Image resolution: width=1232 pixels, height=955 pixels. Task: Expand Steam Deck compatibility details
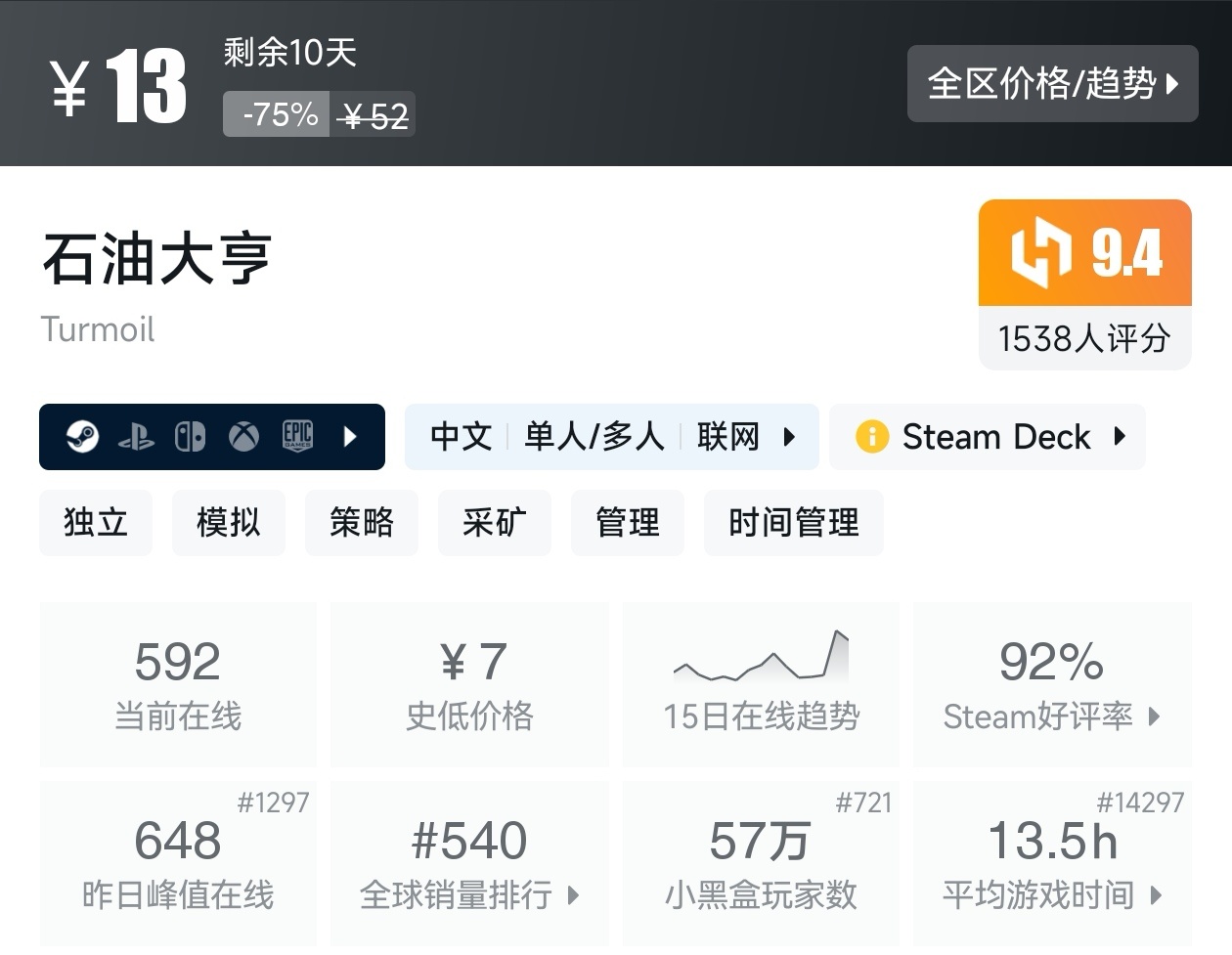1118,437
